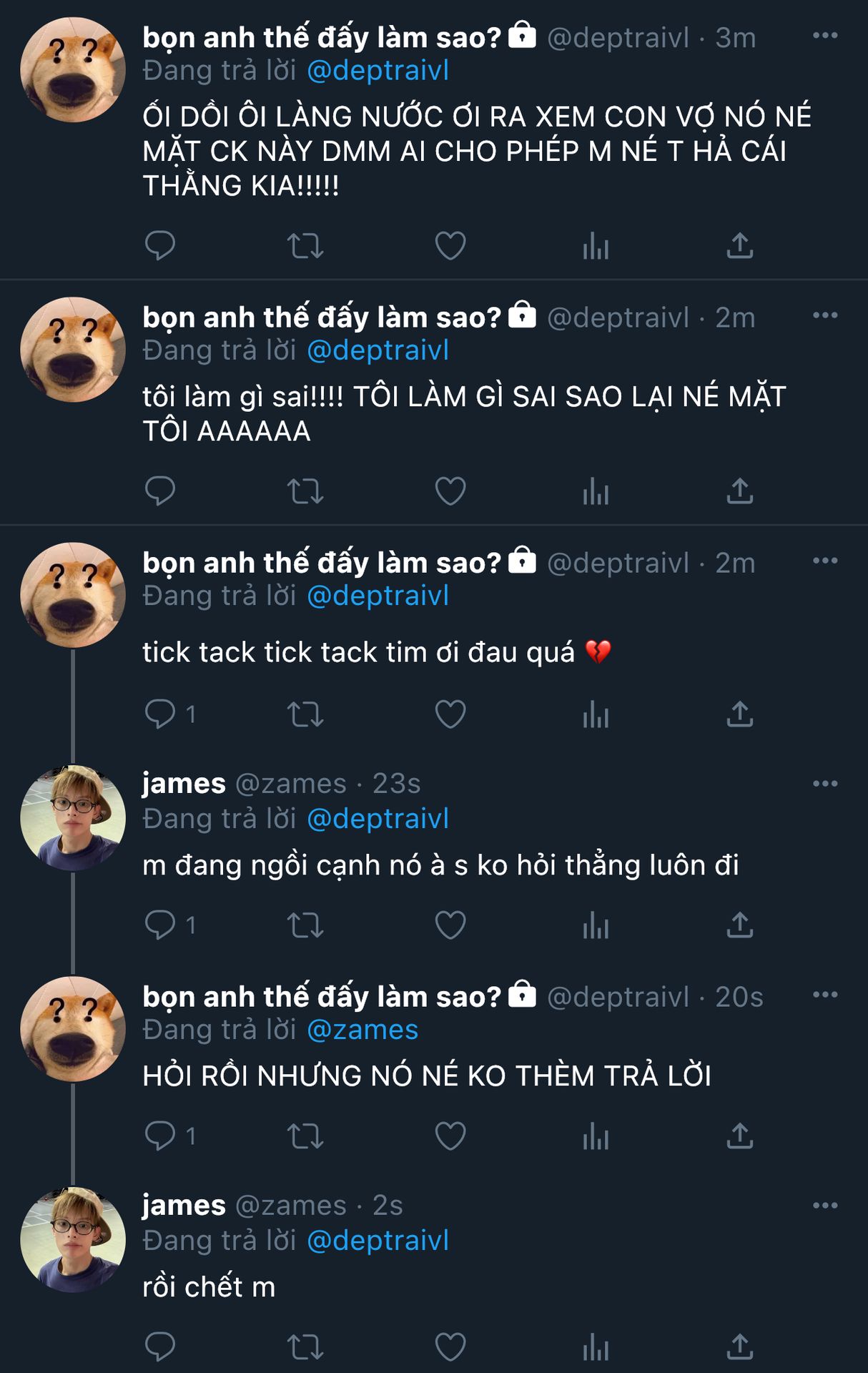Open @deptraivl mention in last james reply
868x1373 pixels.
378,1241
